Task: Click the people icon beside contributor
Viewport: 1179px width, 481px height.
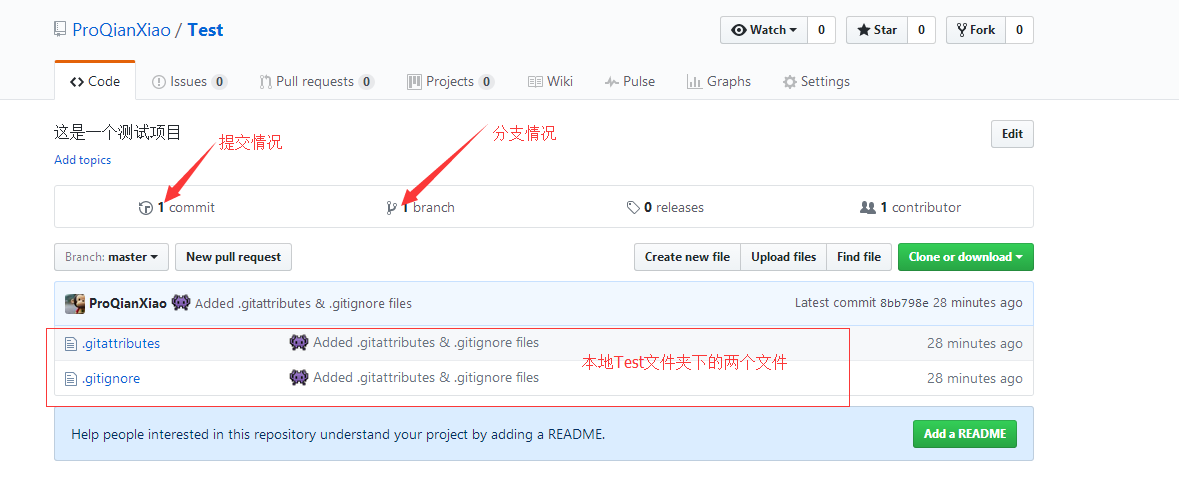Action: 868,207
